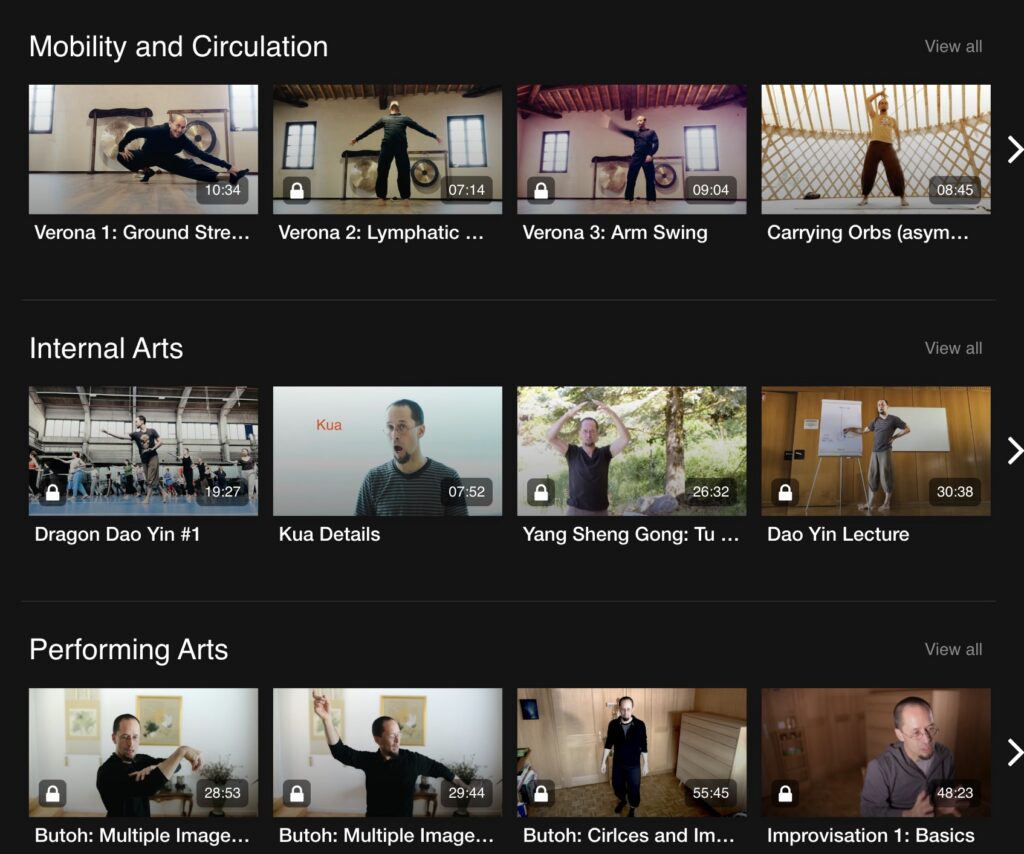Click the Dao Yin Lecture title

[837, 534]
